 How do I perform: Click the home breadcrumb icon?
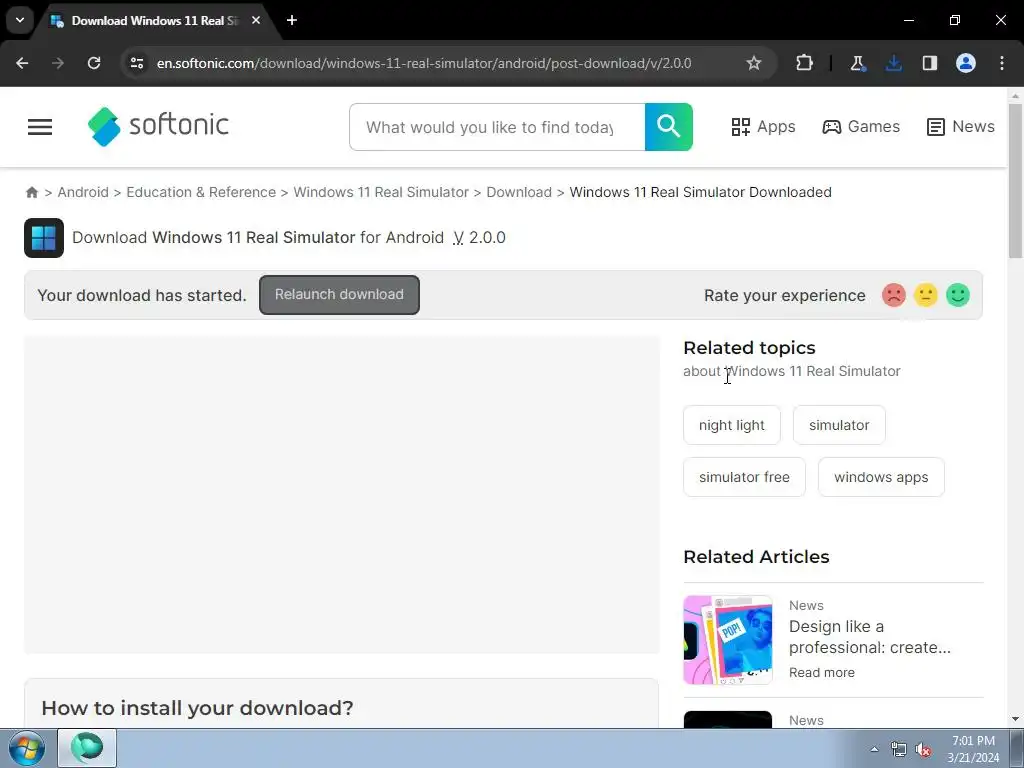31,192
